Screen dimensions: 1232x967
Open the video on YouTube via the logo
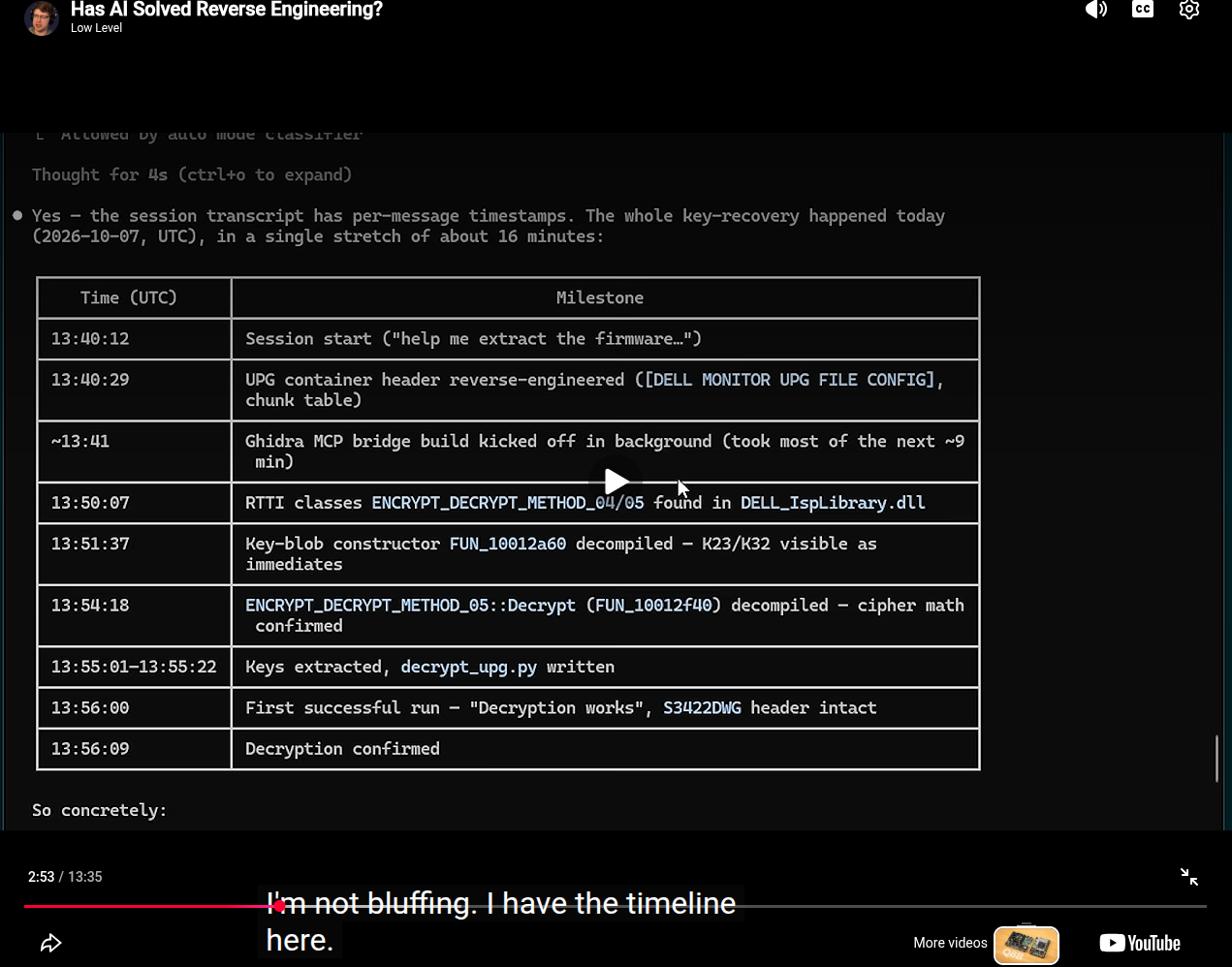(x=1140, y=943)
